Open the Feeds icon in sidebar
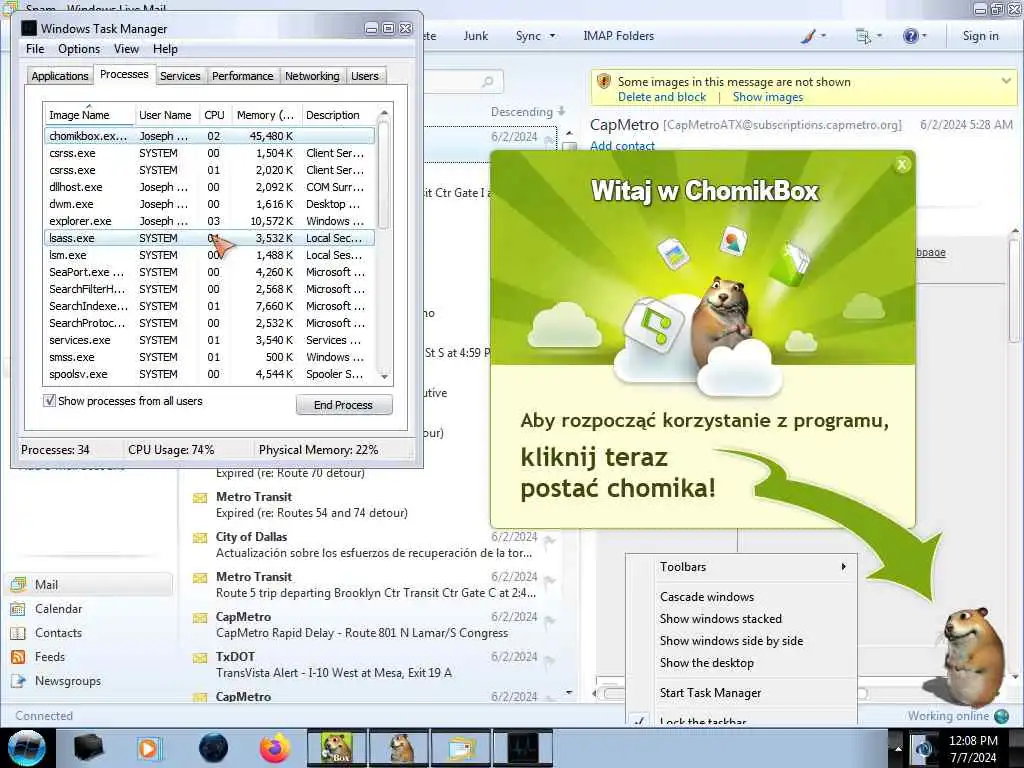The image size is (1024, 768). 18,657
